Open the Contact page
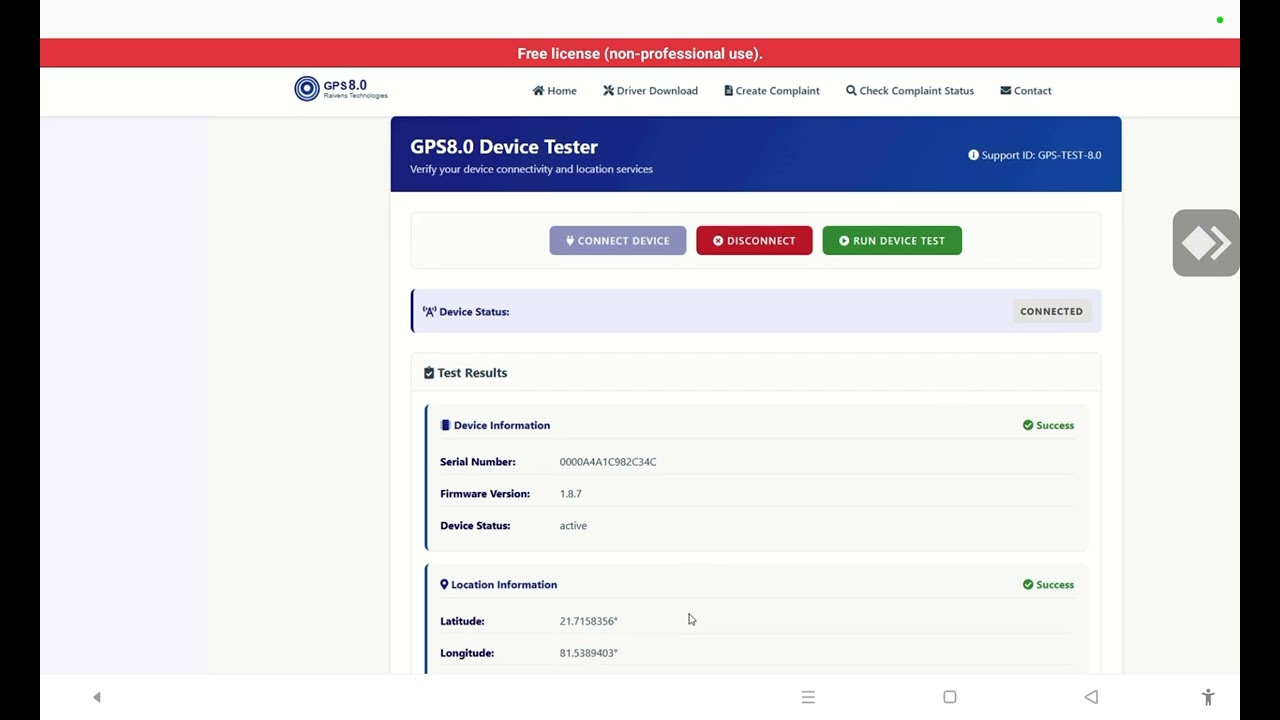Screen dimensions: 1280x720 click(1025, 91)
